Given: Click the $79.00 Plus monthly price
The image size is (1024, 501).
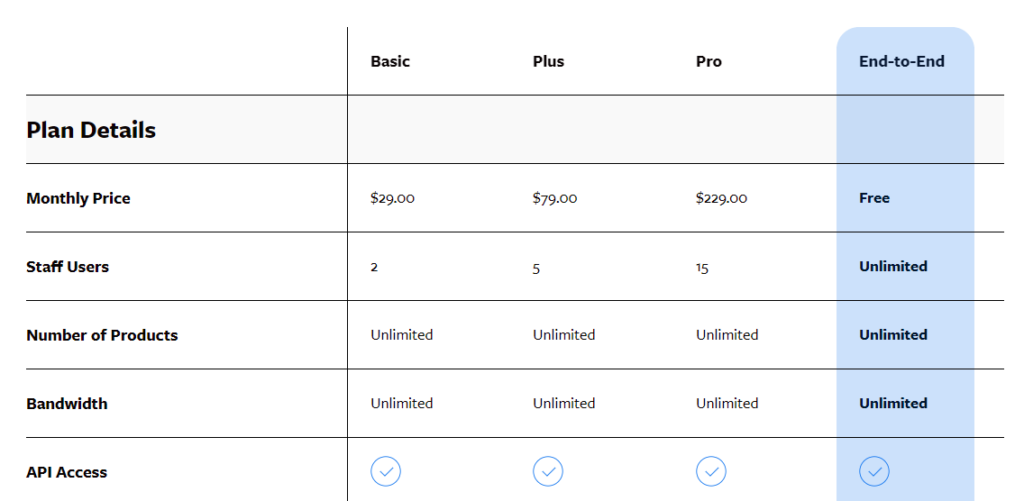Looking at the screenshot, I should coord(555,198).
